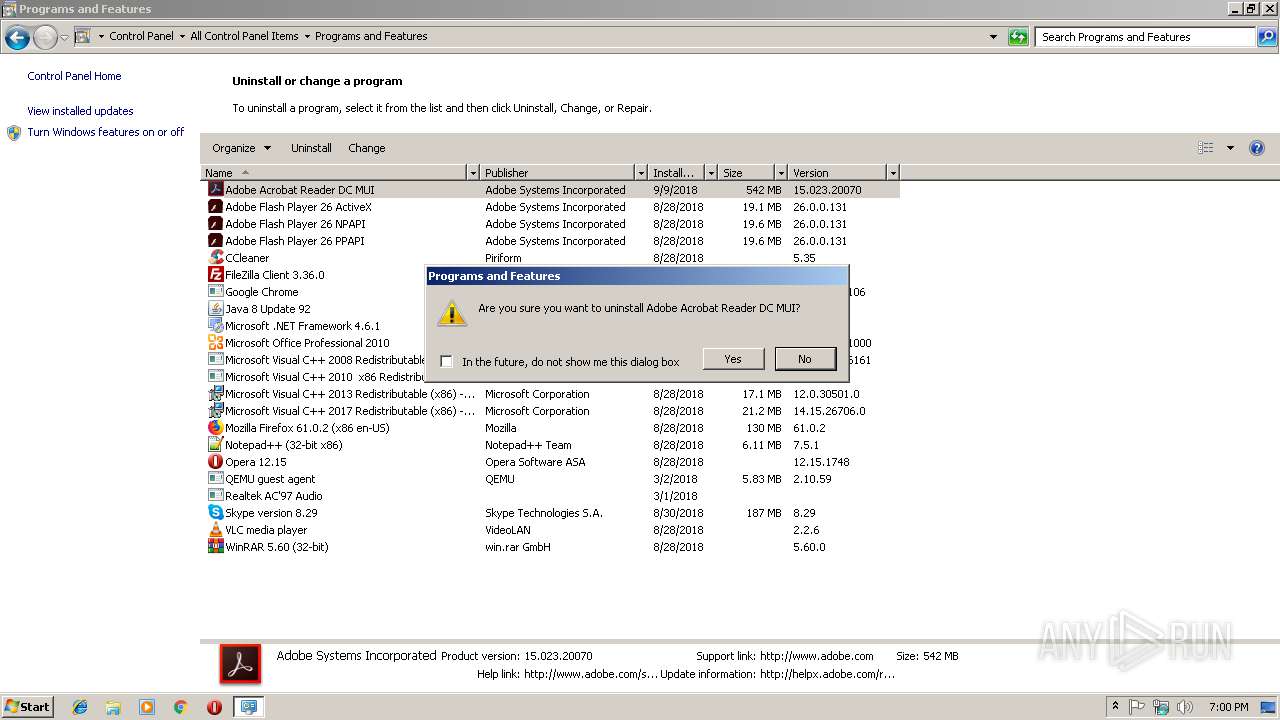Open the Organize dropdown menu
This screenshot has width=1280, height=720.
(x=241, y=148)
